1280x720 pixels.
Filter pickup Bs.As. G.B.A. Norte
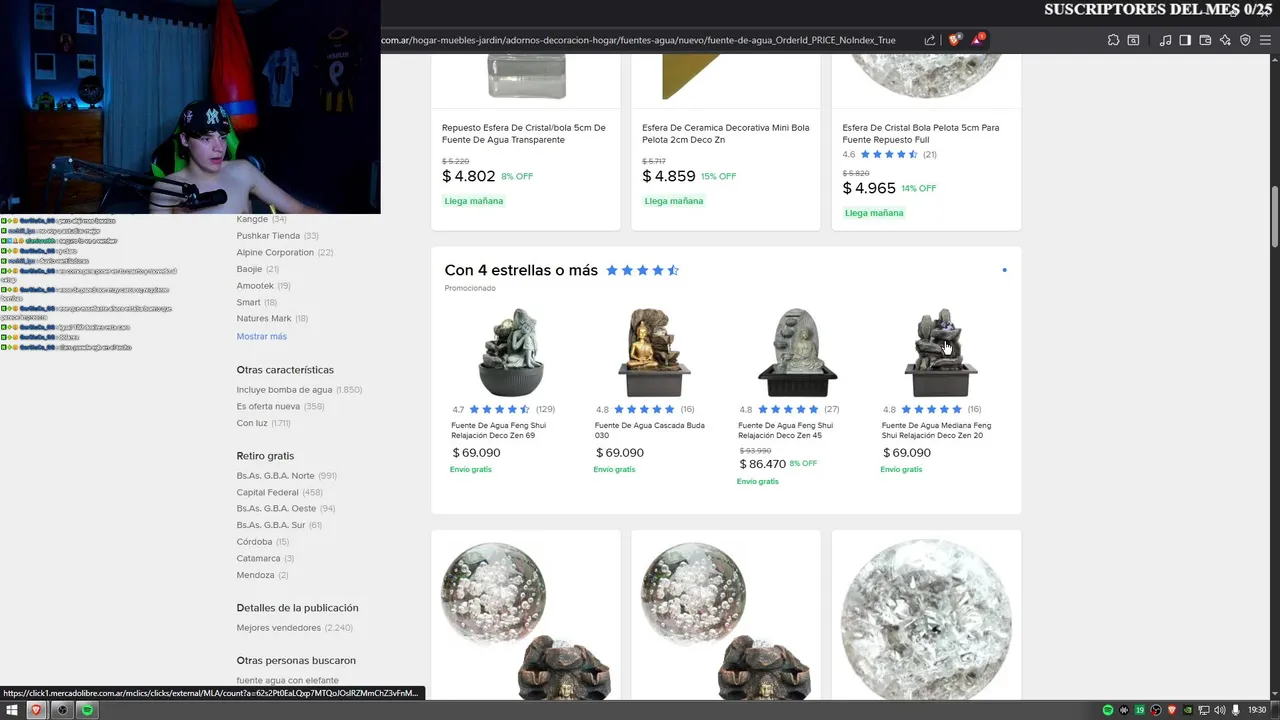pyautogui.click(x=286, y=475)
